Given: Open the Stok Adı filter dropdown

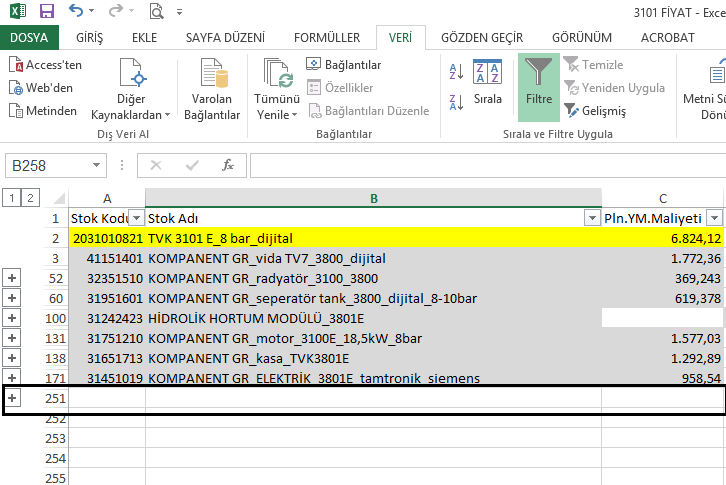Looking at the screenshot, I should 592,218.
